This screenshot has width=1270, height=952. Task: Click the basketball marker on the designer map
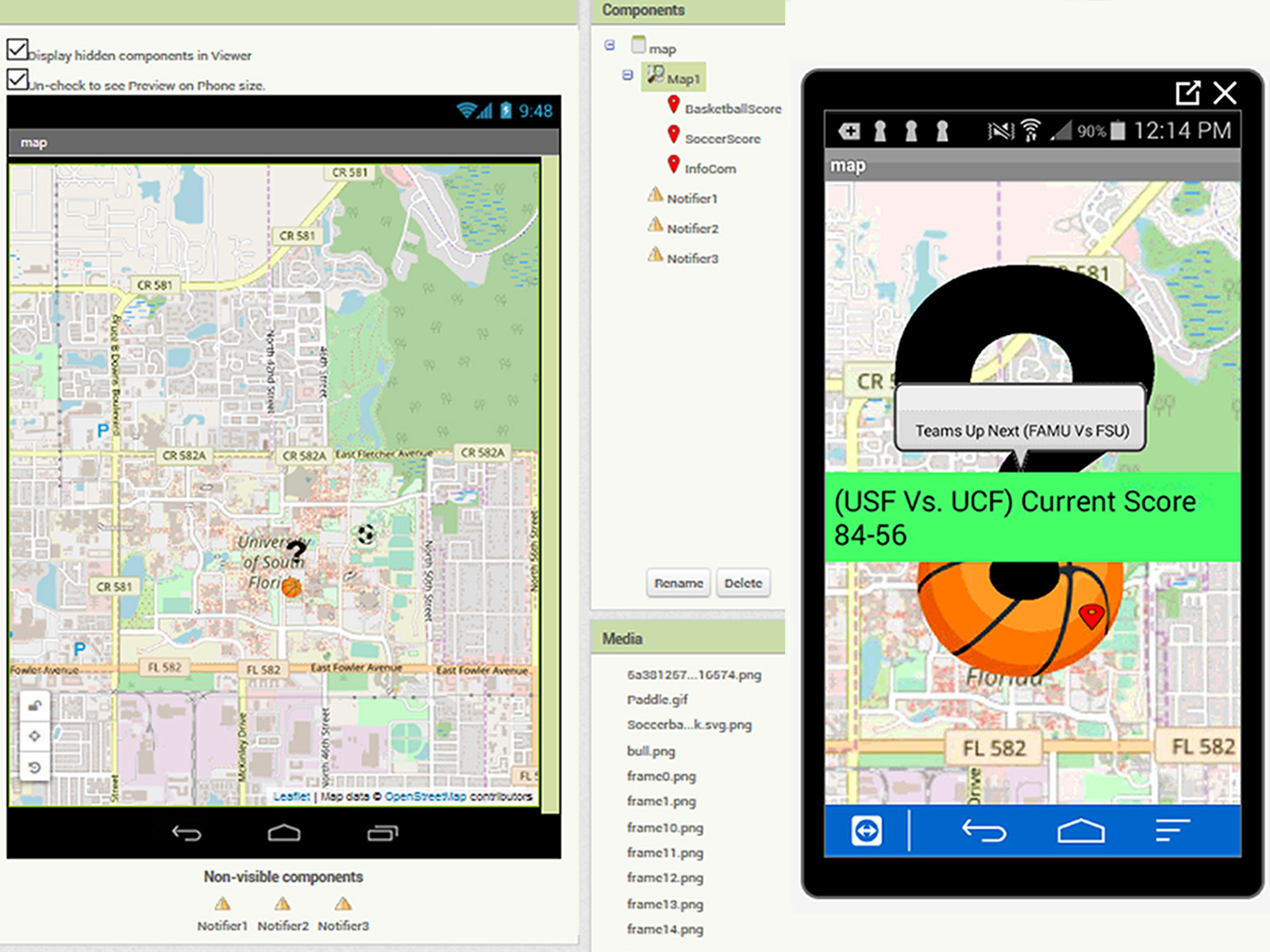tap(292, 587)
